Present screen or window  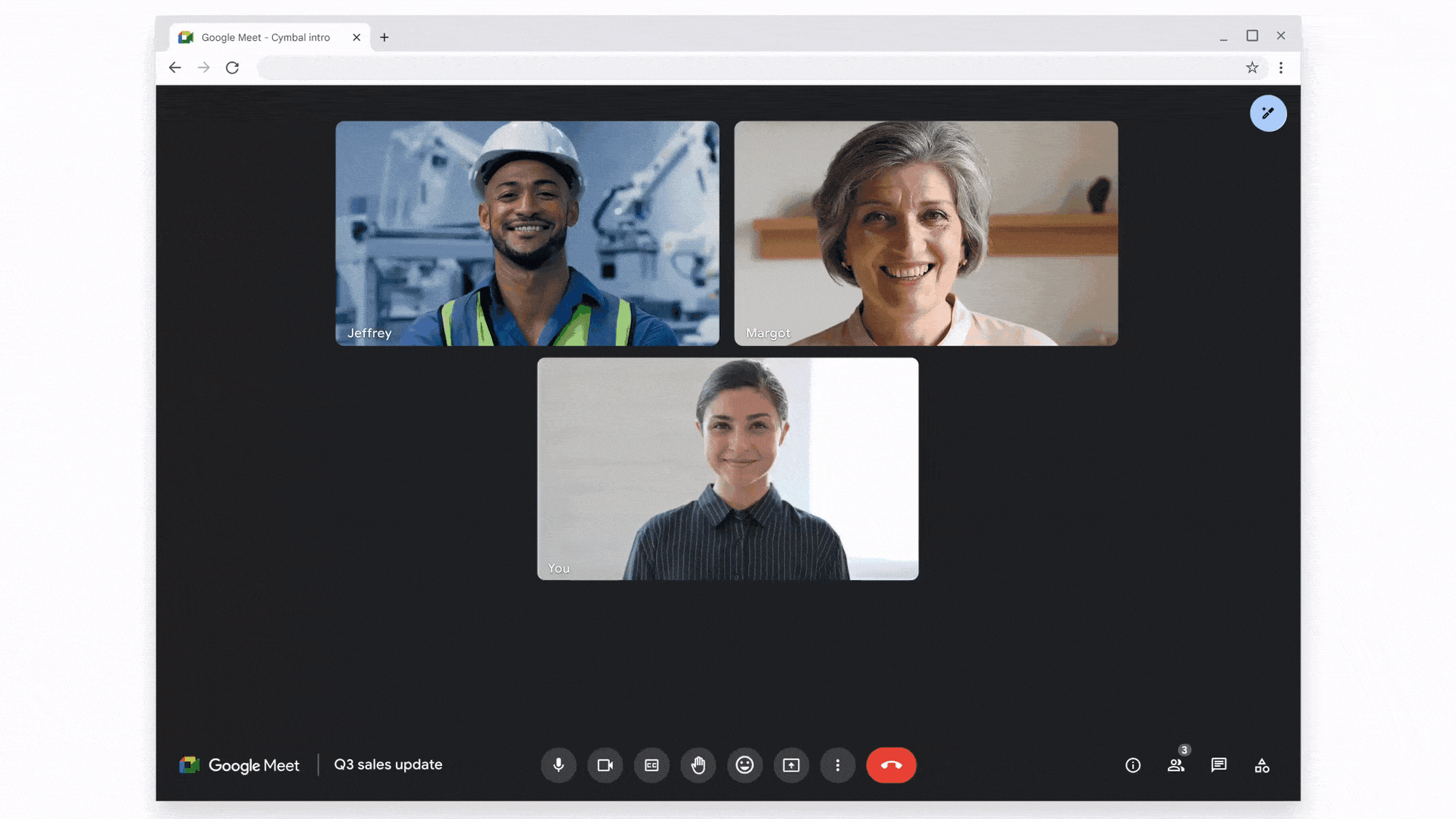pyautogui.click(x=791, y=765)
